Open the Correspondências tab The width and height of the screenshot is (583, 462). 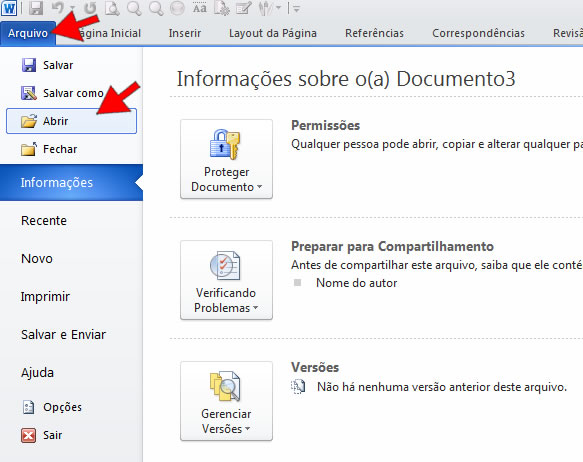point(478,33)
